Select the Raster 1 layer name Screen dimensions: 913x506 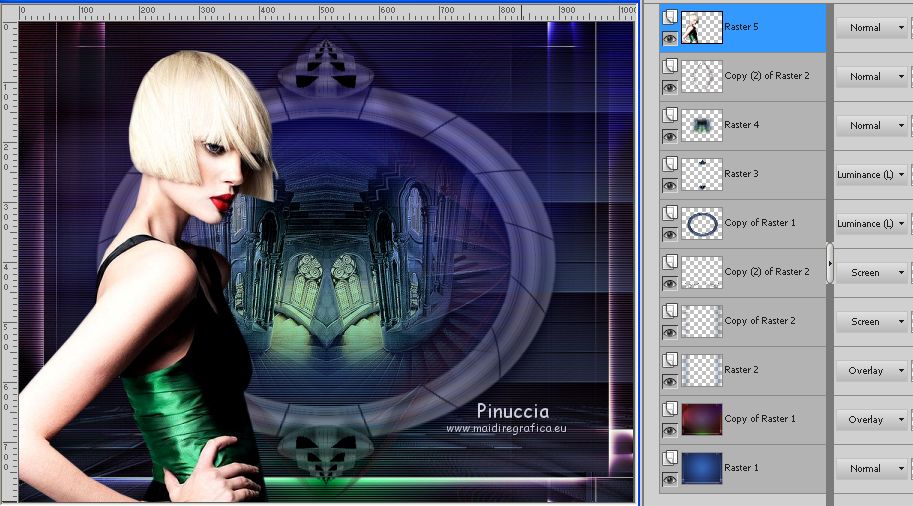point(741,468)
